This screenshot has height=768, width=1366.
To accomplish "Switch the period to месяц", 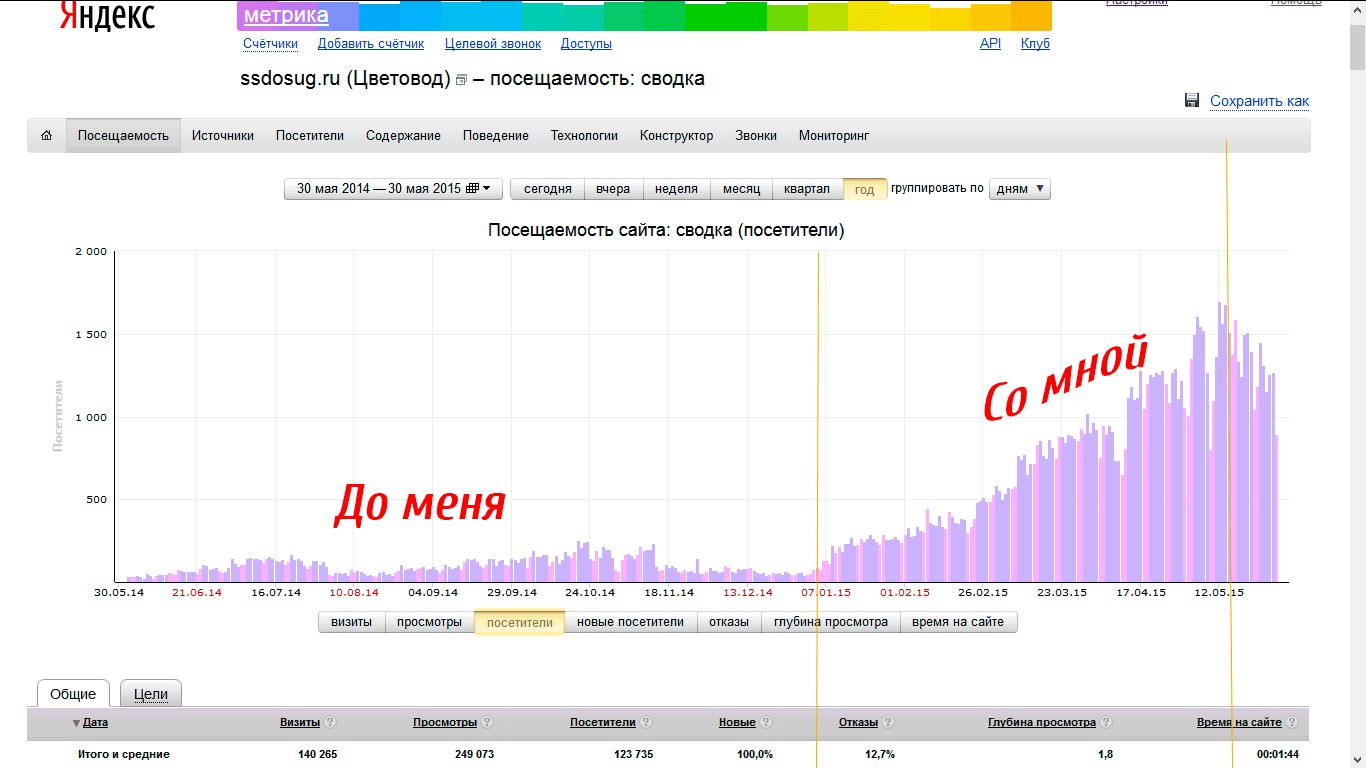I will (741, 189).
